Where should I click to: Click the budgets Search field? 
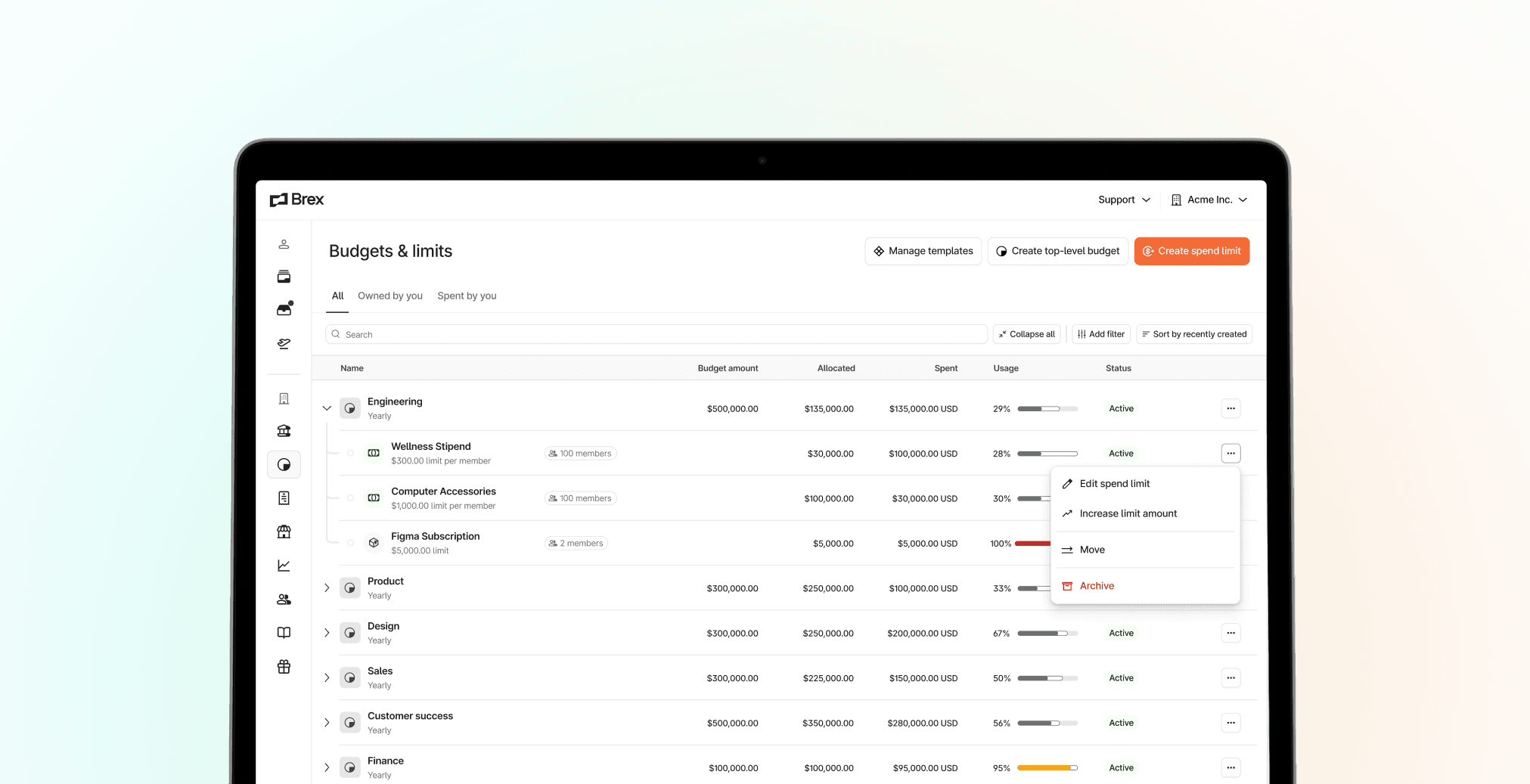(656, 334)
